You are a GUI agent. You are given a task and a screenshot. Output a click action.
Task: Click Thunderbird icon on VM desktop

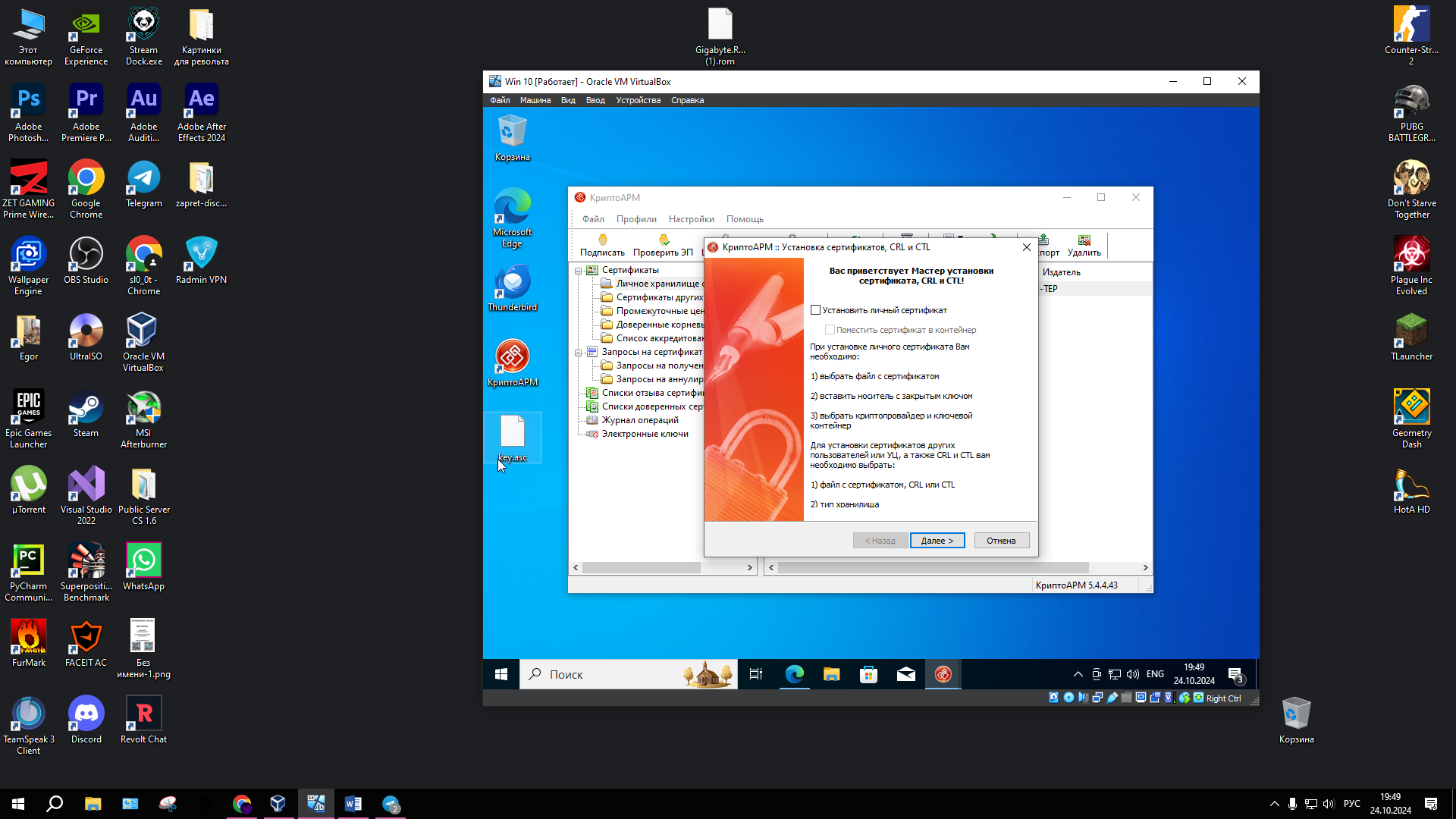[513, 288]
